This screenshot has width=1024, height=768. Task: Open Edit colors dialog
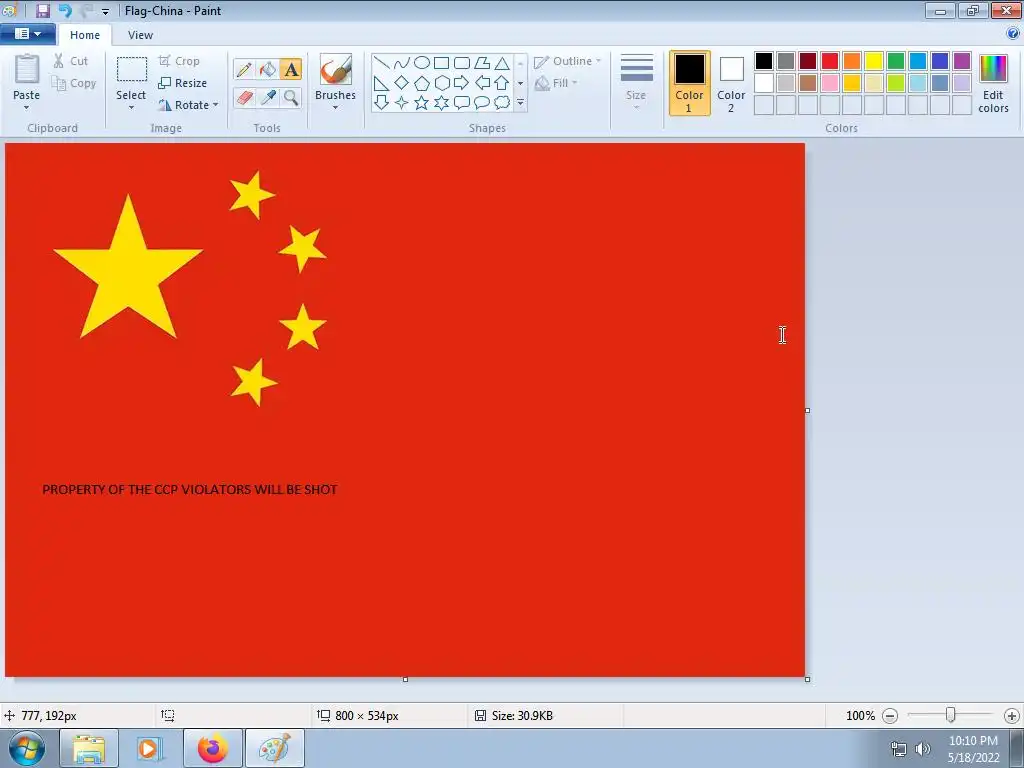(993, 84)
